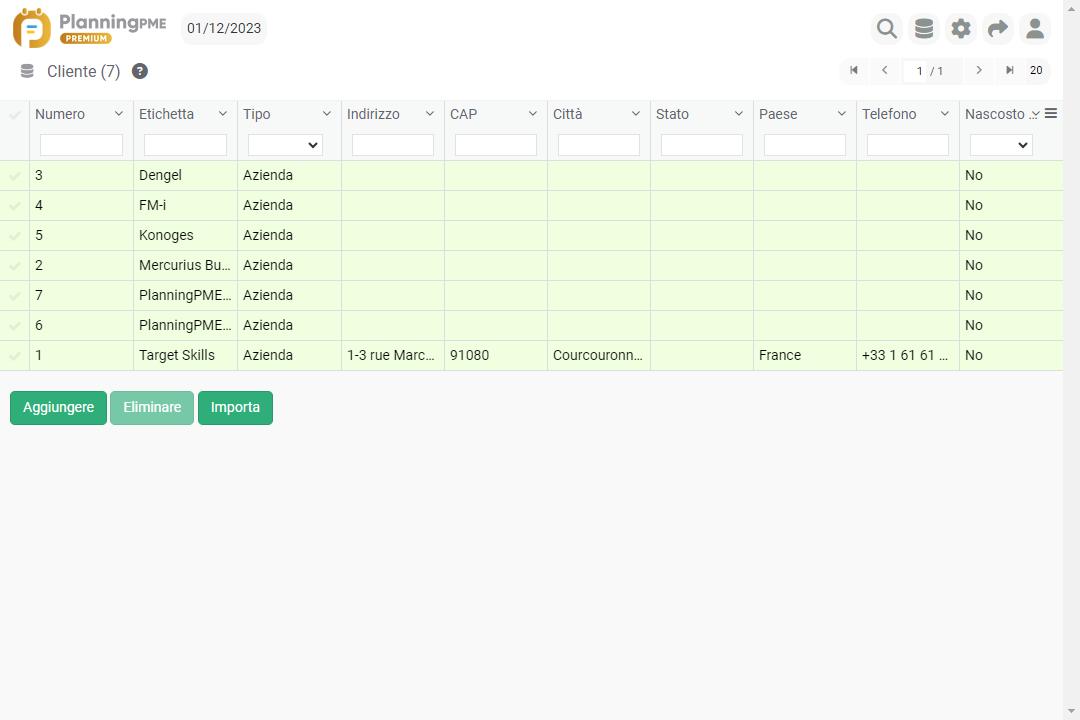Open Indirizzo column chevron
The height and width of the screenshot is (720, 1080).
(430, 114)
